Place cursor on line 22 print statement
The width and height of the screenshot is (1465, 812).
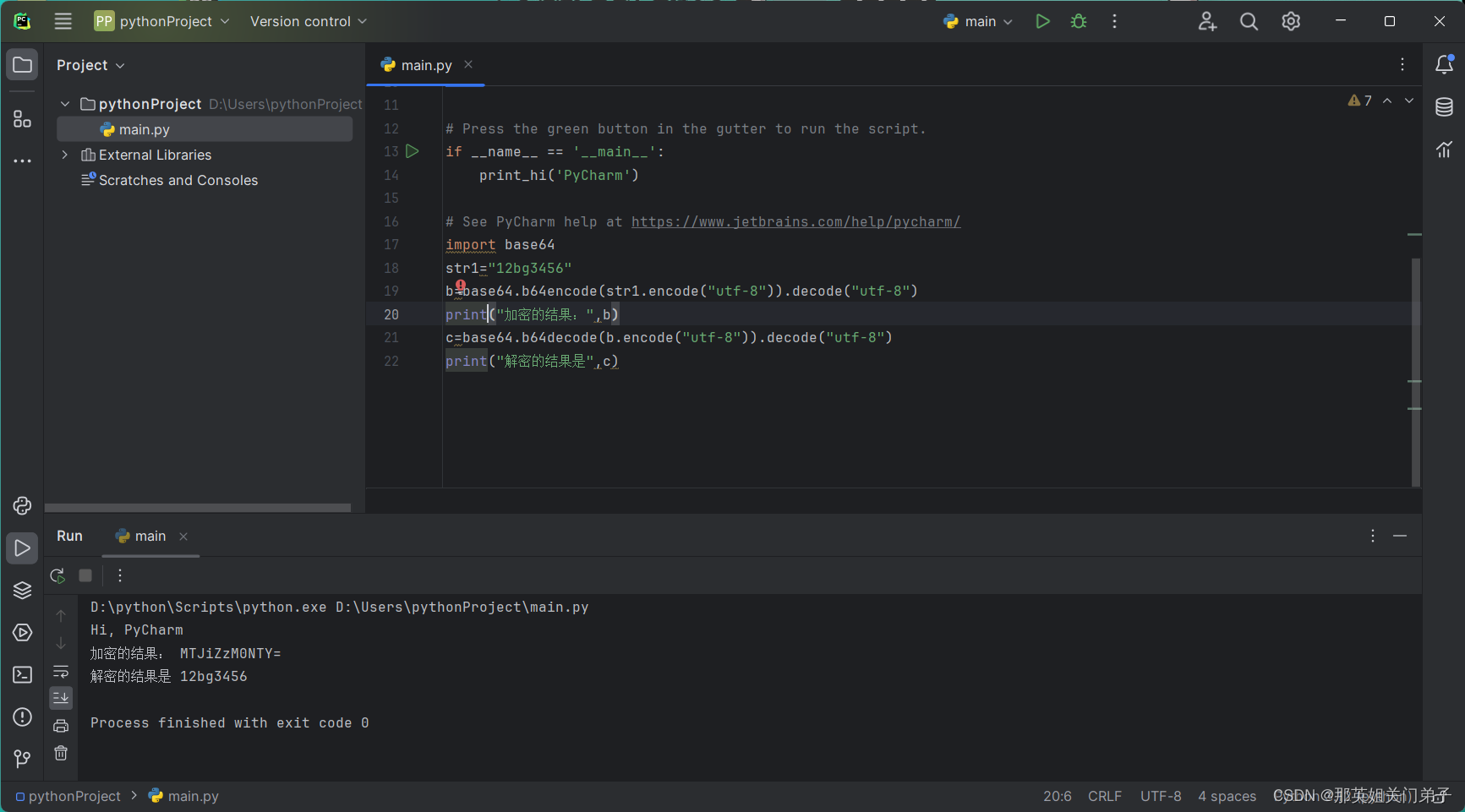532,361
